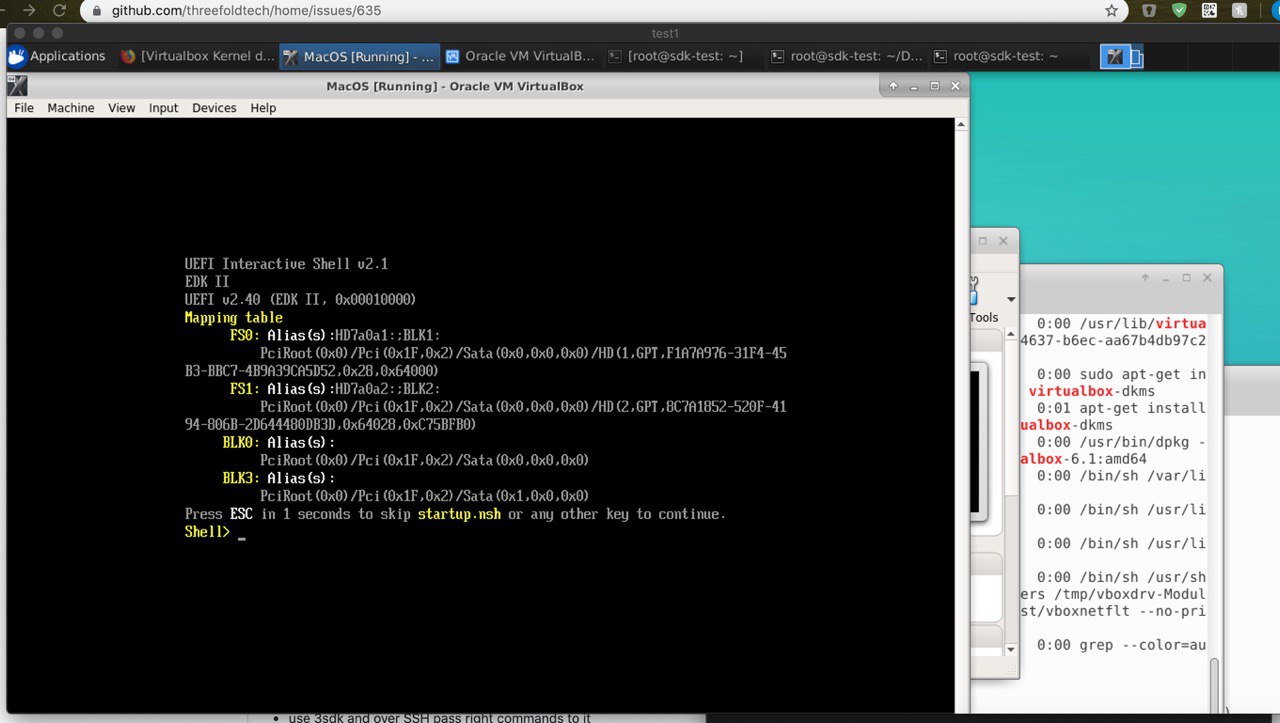Open the root@sdk-test ~/D terminal
Viewport: 1280px width, 723px height.
(x=845, y=57)
